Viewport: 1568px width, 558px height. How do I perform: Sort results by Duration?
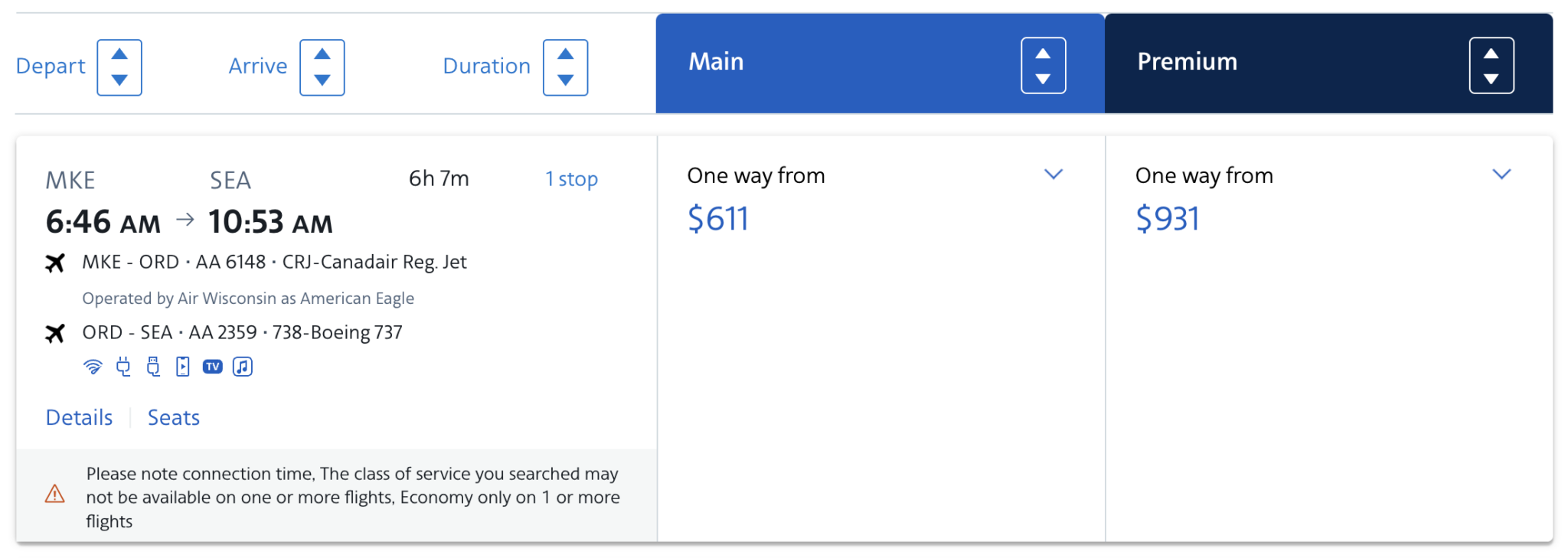[x=565, y=67]
